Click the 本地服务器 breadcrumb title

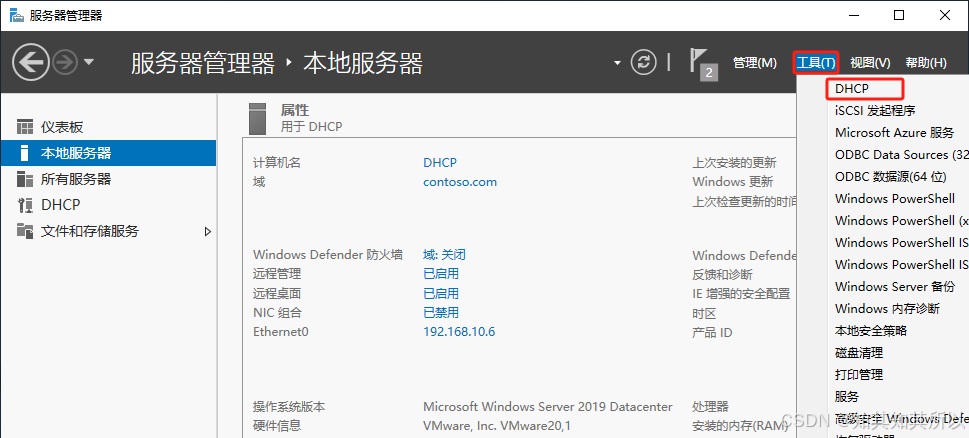pos(363,63)
